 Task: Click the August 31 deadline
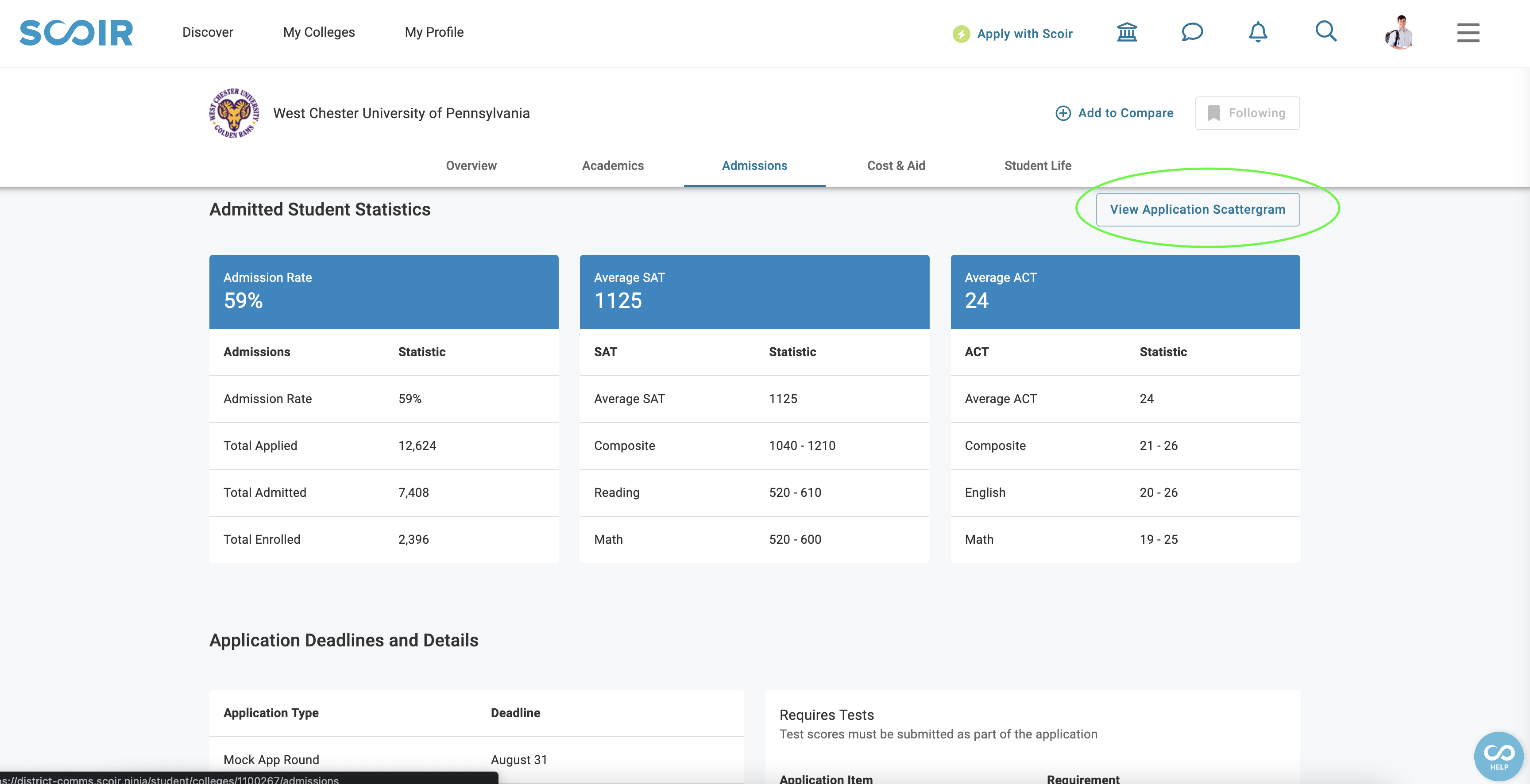pyautogui.click(x=518, y=760)
